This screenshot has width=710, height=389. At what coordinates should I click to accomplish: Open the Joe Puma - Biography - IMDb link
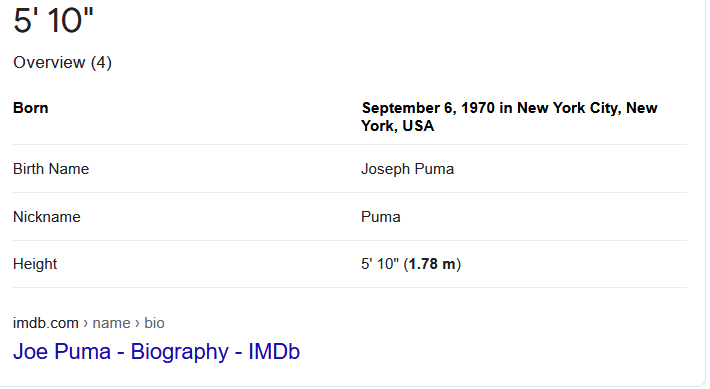(x=156, y=352)
